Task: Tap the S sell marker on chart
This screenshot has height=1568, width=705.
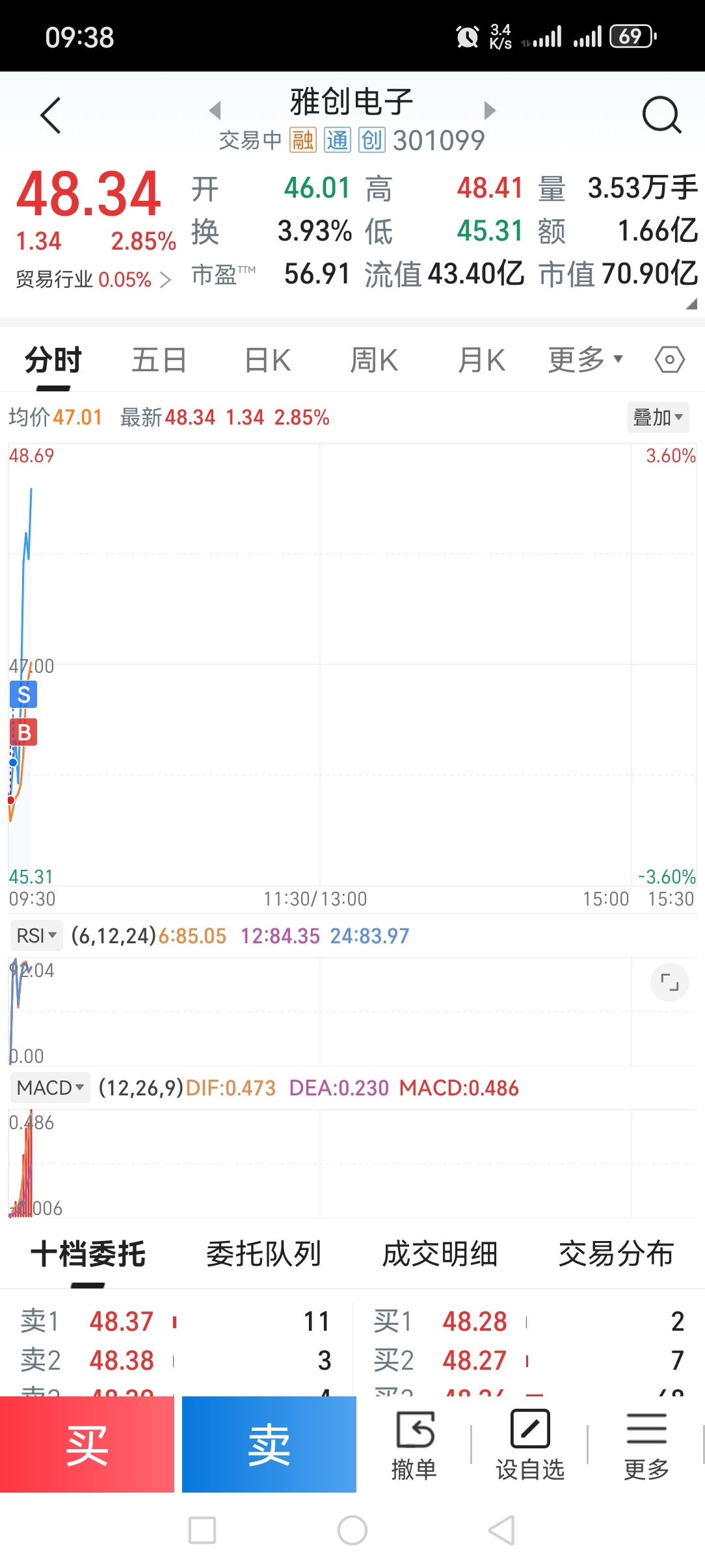Action: point(23,694)
